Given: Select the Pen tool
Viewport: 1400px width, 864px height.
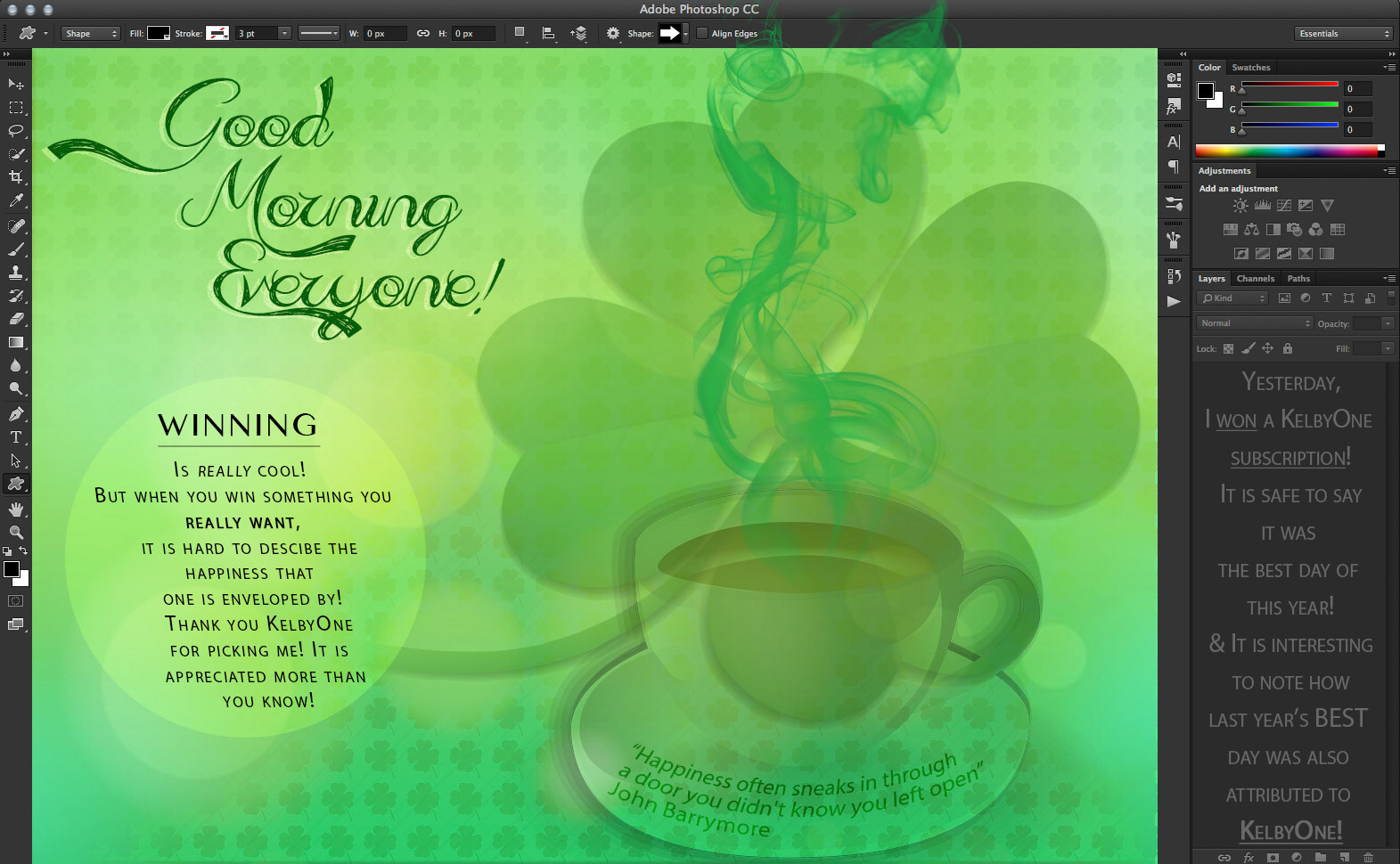Looking at the screenshot, I should click(16, 414).
